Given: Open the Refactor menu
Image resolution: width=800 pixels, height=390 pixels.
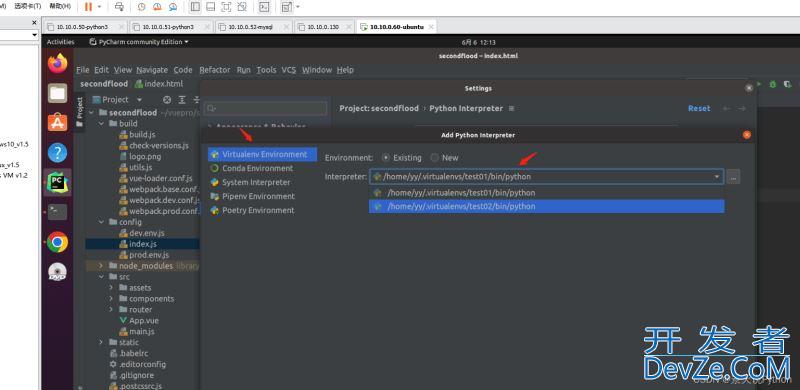Looking at the screenshot, I should [x=215, y=70].
